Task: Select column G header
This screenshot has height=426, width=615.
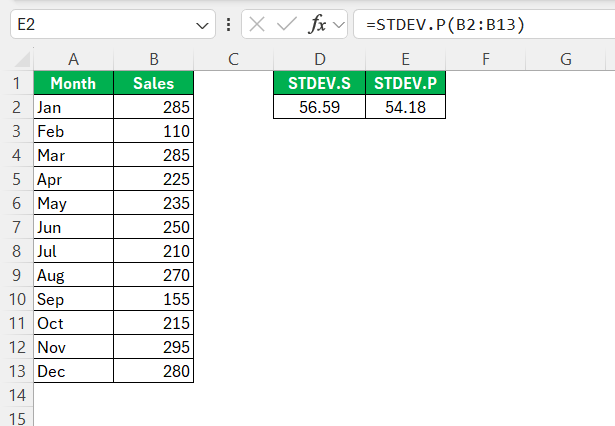Action: [x=566, y=59]
